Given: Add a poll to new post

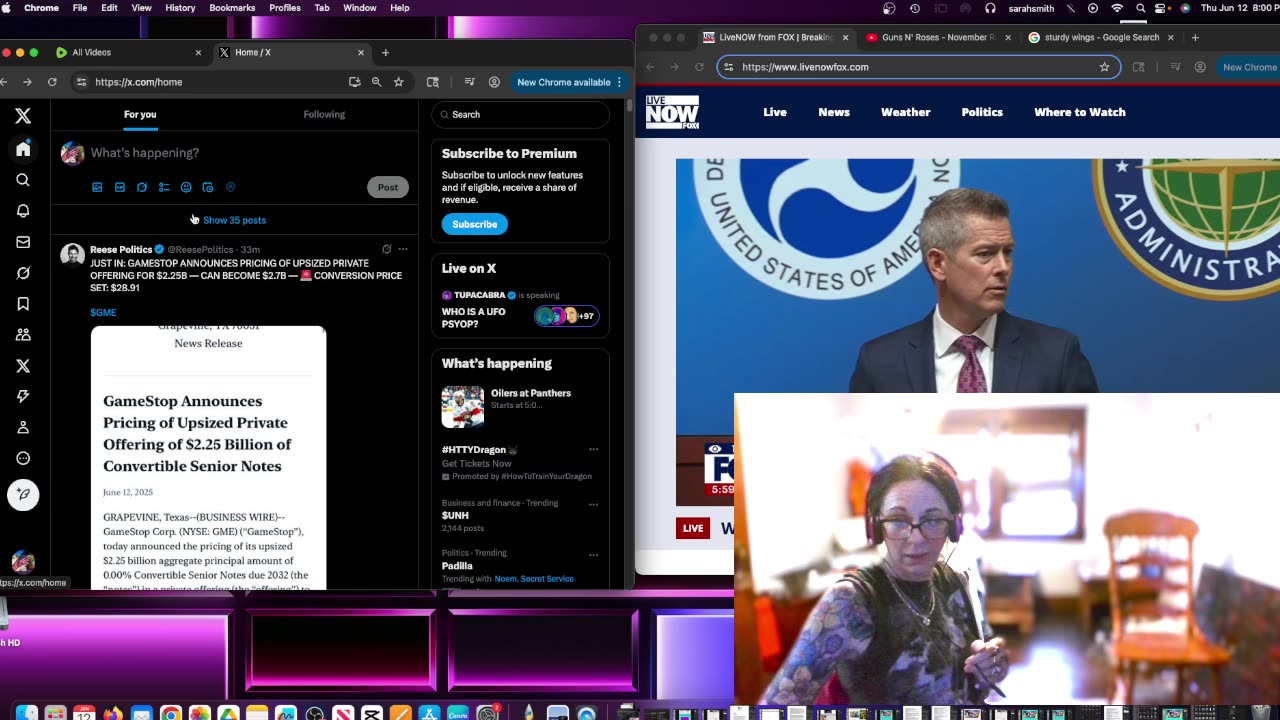Looking at the screenshot, I should [x=164, y=187].
